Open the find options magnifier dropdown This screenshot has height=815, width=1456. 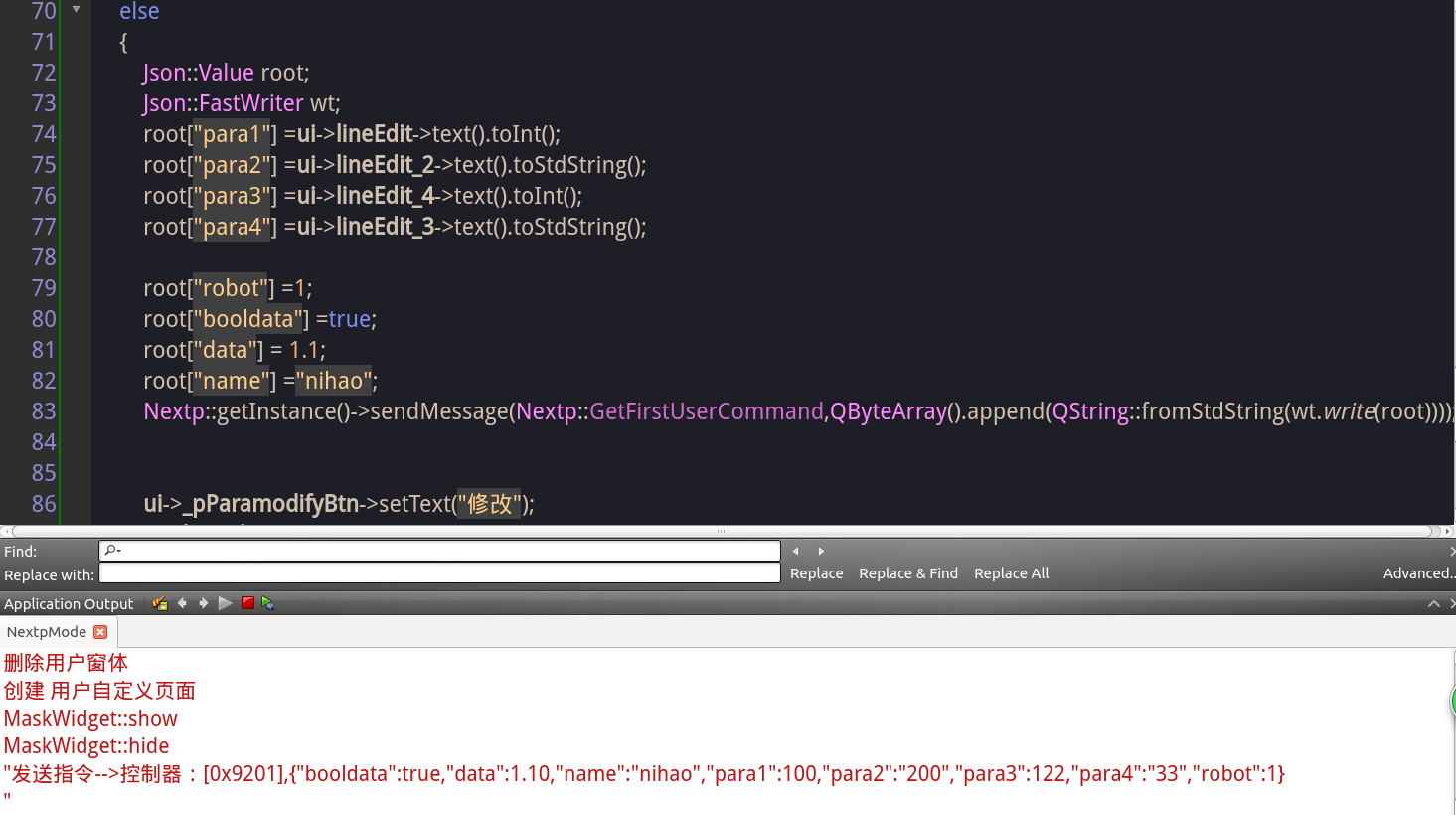point(112,550)
